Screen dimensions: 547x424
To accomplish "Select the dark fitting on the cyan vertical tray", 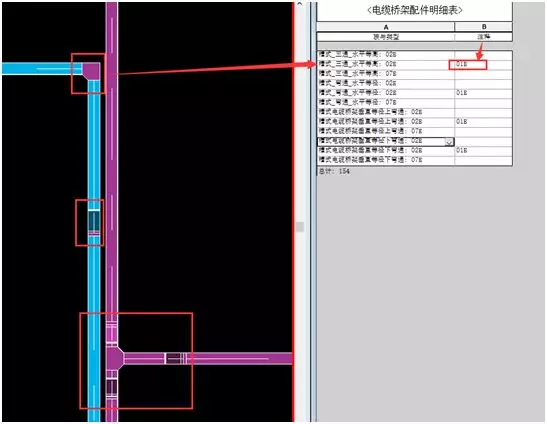I will coord(94,221).
